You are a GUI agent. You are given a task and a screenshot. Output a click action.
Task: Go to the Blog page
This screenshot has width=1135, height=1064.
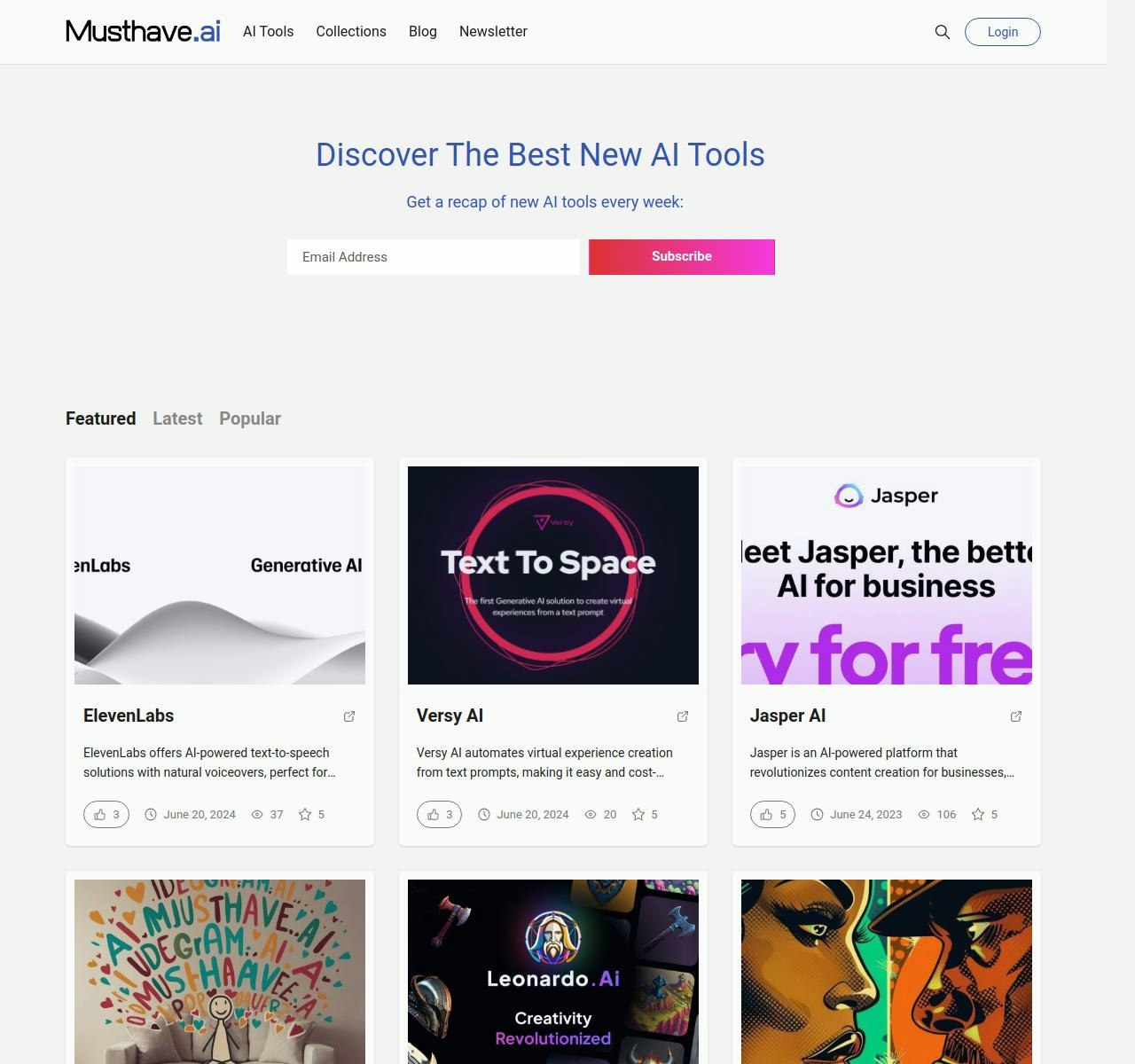423,31
